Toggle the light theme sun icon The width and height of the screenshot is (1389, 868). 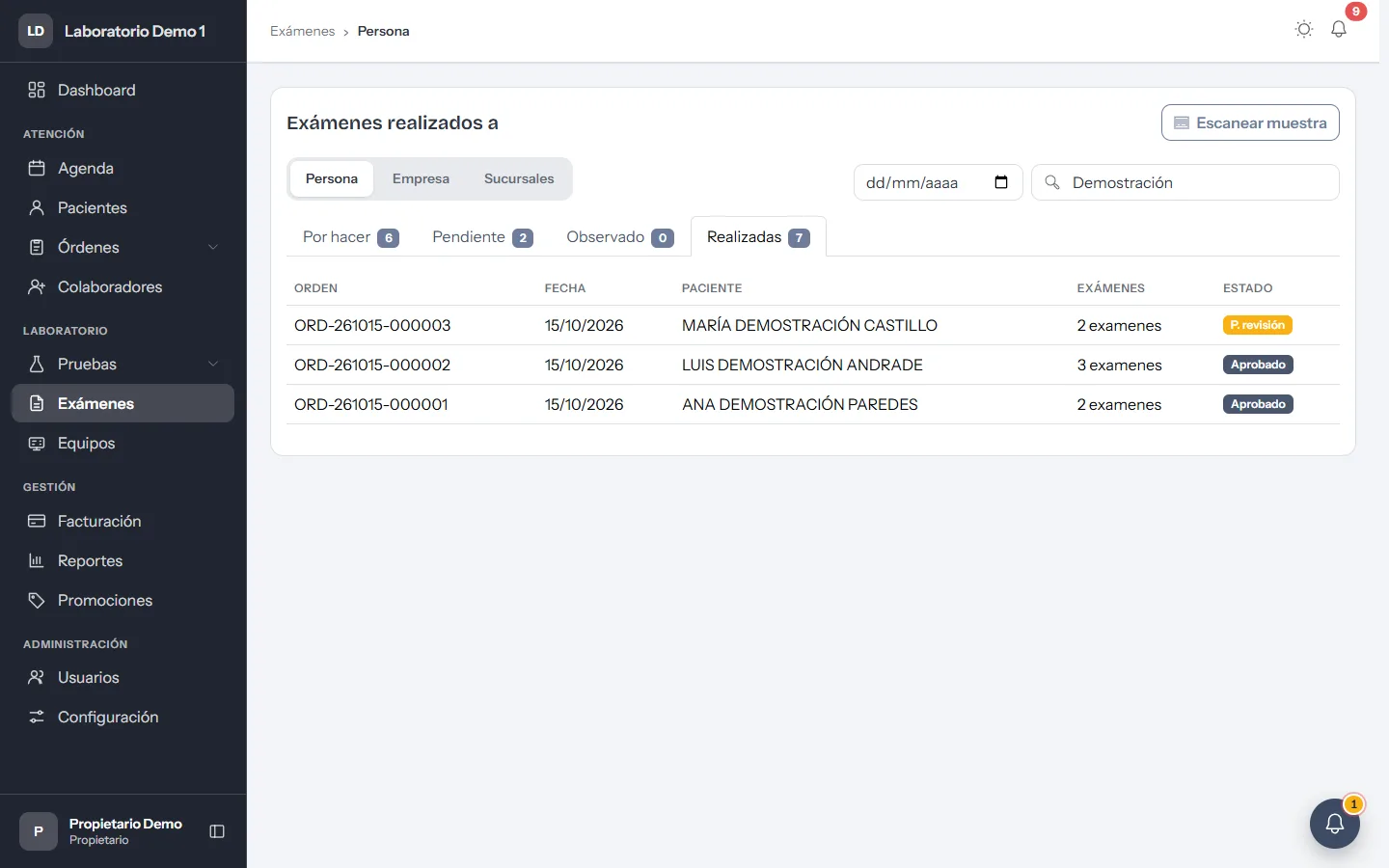[1304, 29]
